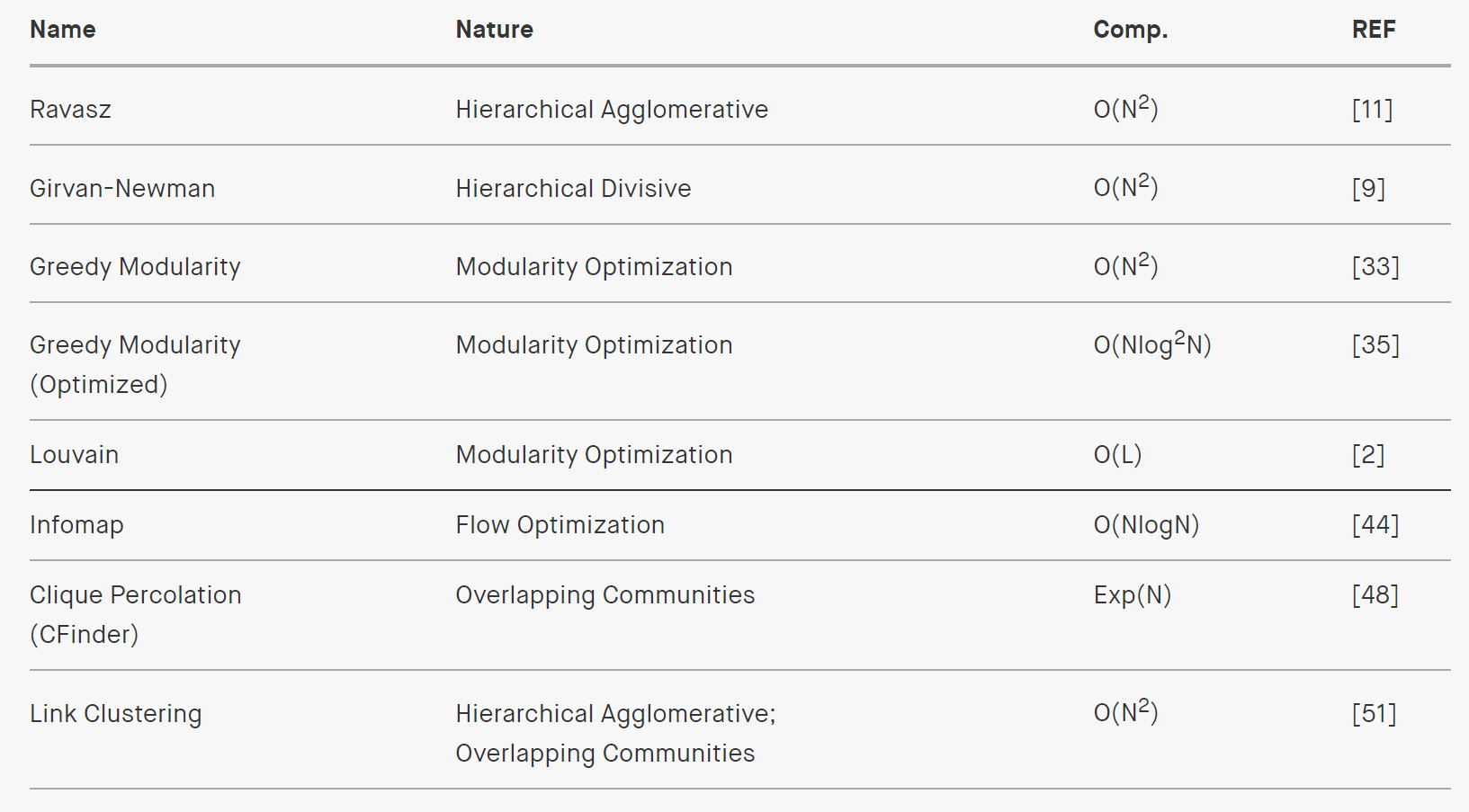Viewport: 1469px width, 812px height.
Task: Click reference [48] for Clique Percolation
Action: point(1375,595)
